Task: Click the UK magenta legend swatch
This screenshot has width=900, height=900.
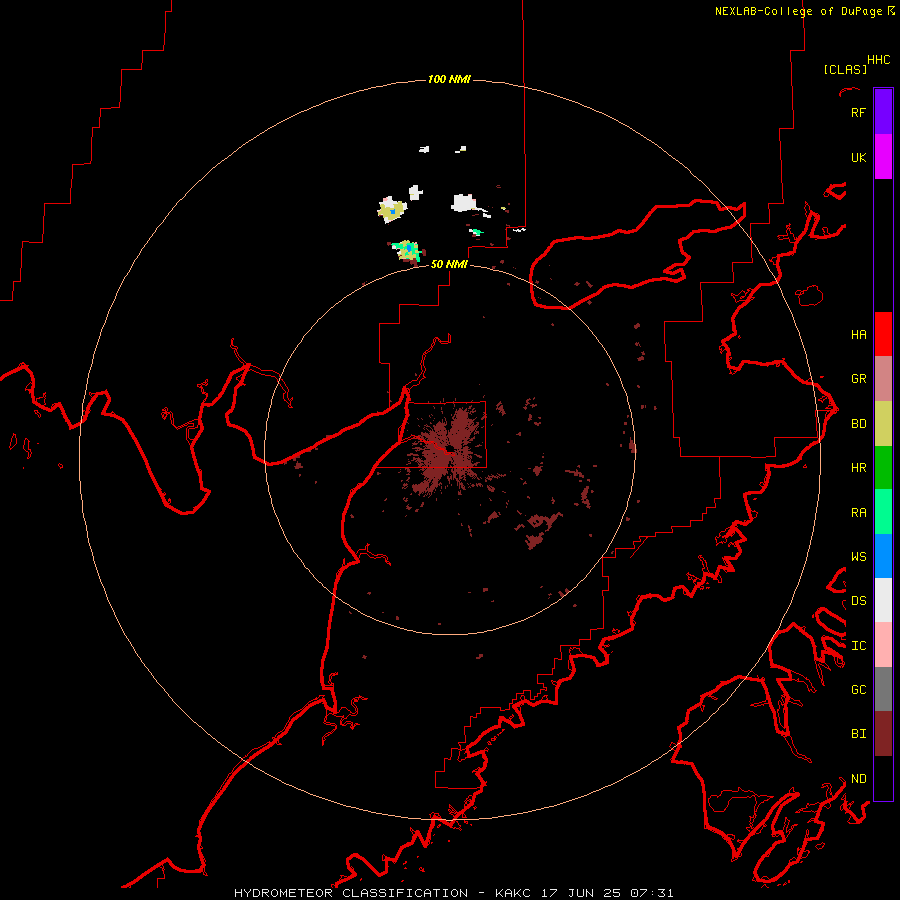Action: point(883,157)
